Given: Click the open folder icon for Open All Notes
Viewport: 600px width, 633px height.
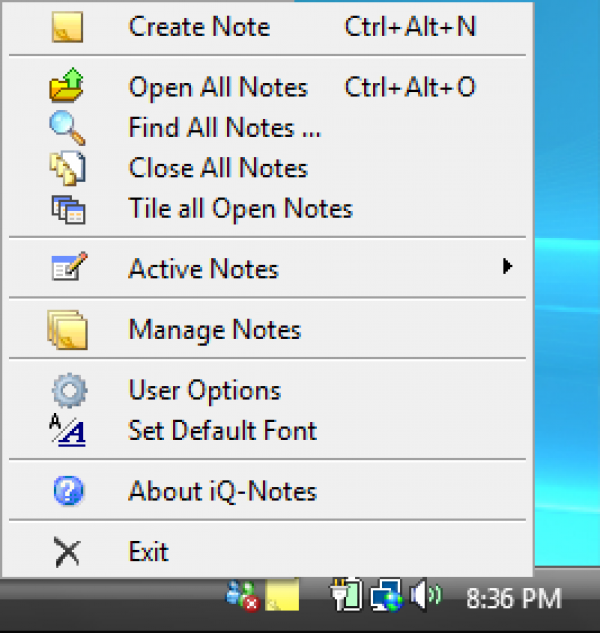Looking at the screenshot, I should 67,88.
